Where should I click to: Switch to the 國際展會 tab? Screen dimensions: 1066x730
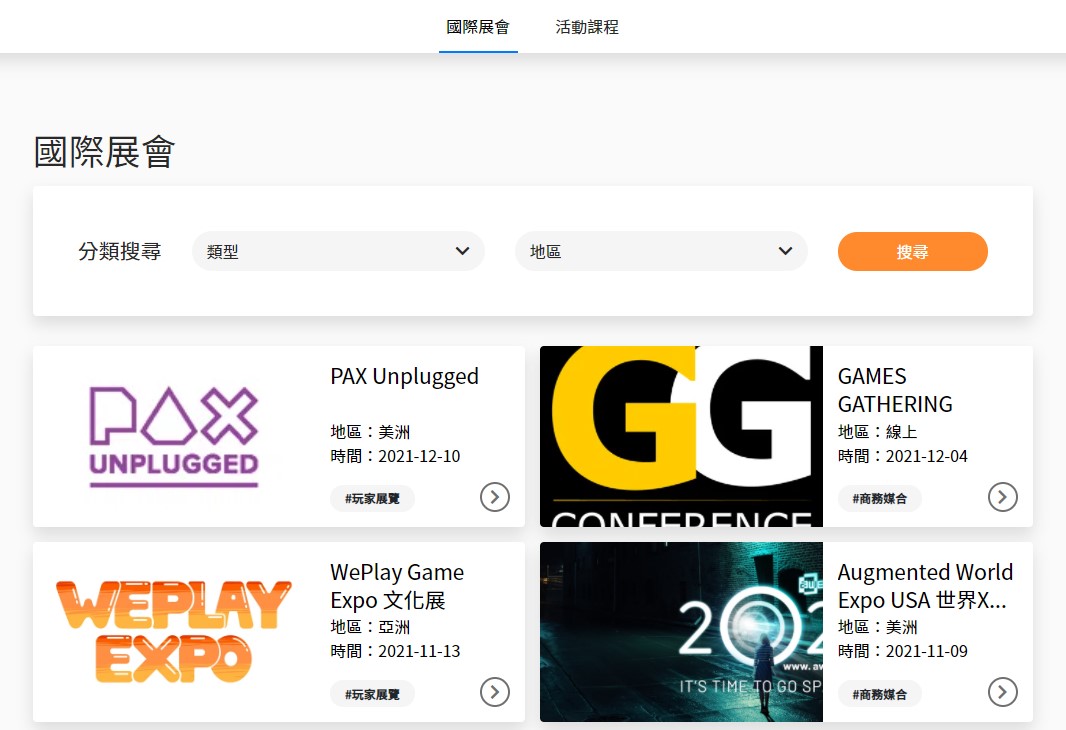pyautogui.click(x=478, y=27)
